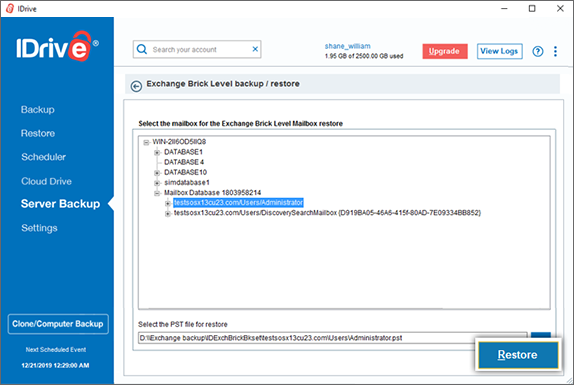Open the help question mark icon
Screen dimensions: 574x385
click(x=537, y=52)
